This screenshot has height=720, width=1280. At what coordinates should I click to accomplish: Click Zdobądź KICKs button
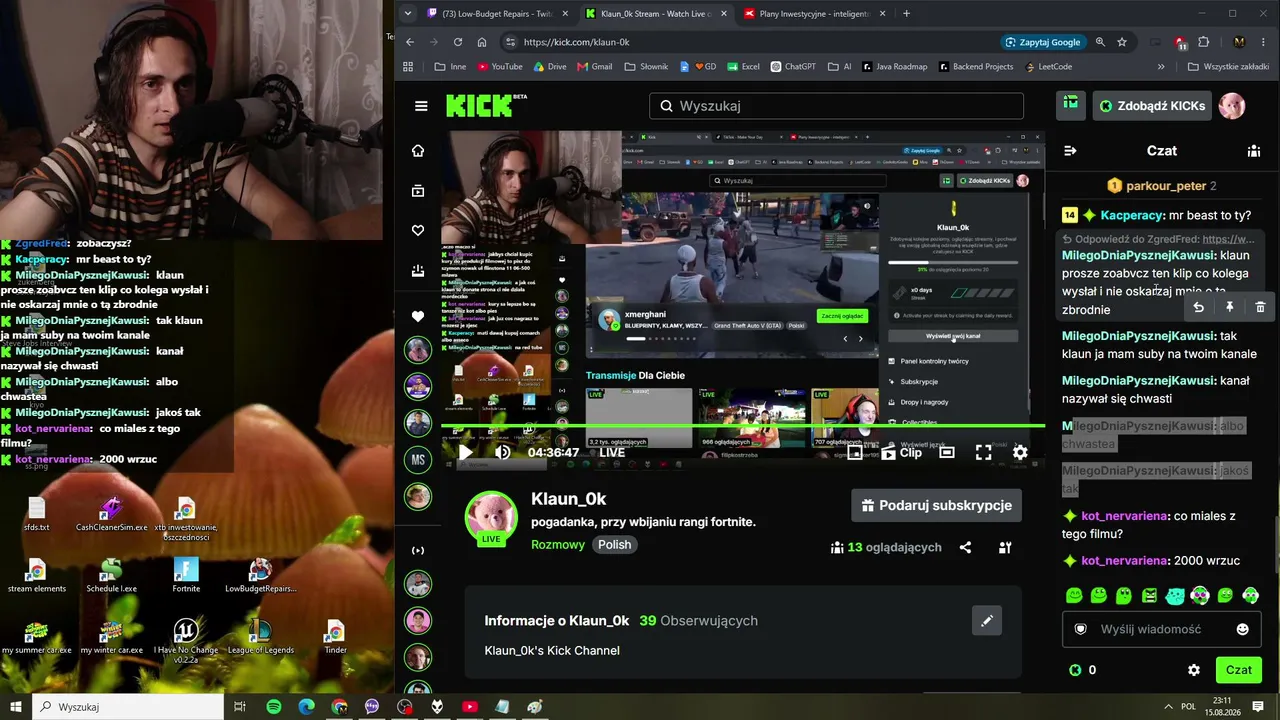tap(1152, 106)
